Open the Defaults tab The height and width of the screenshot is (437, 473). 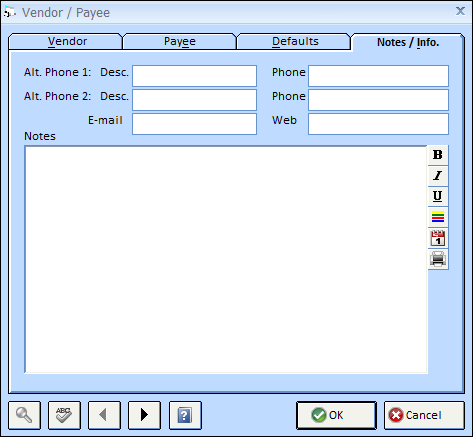294,41
